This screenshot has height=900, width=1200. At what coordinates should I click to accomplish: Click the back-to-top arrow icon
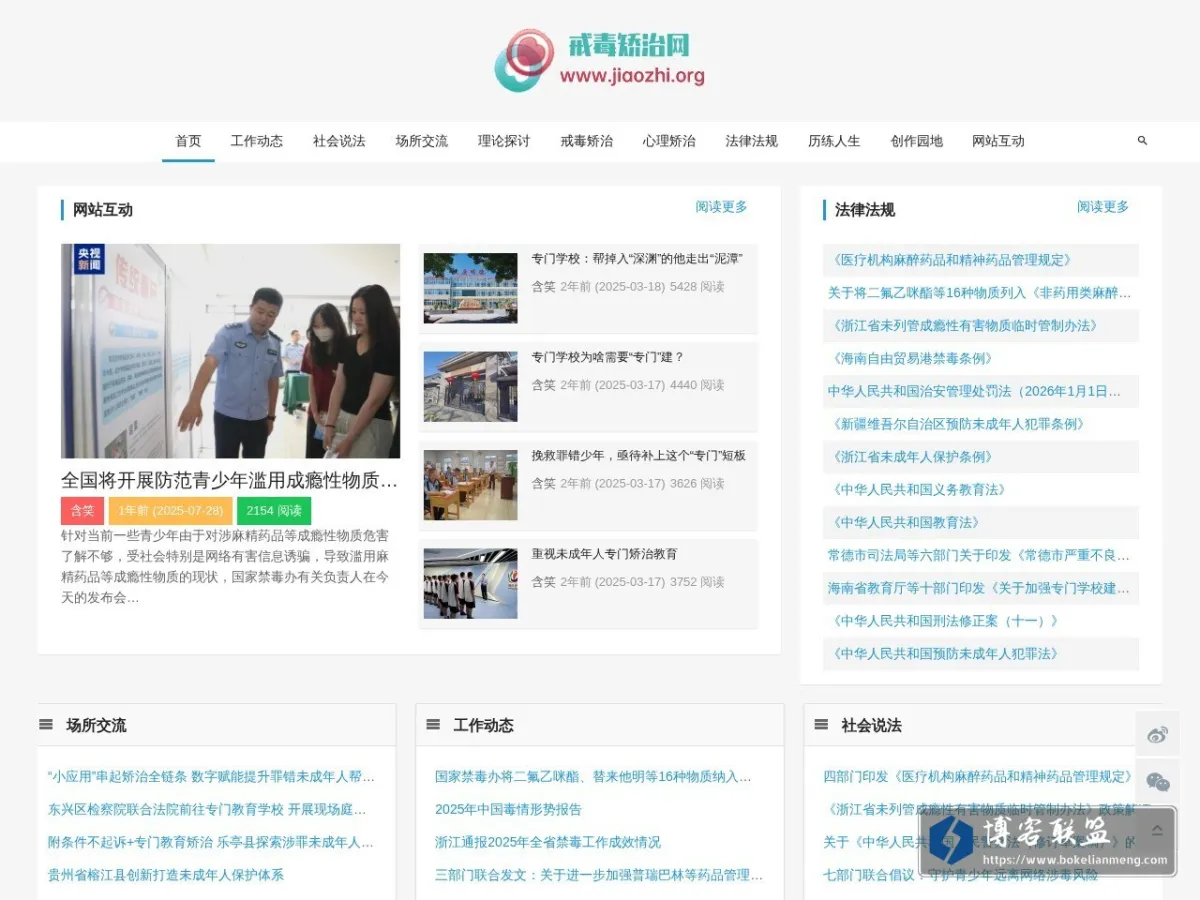1158,830
